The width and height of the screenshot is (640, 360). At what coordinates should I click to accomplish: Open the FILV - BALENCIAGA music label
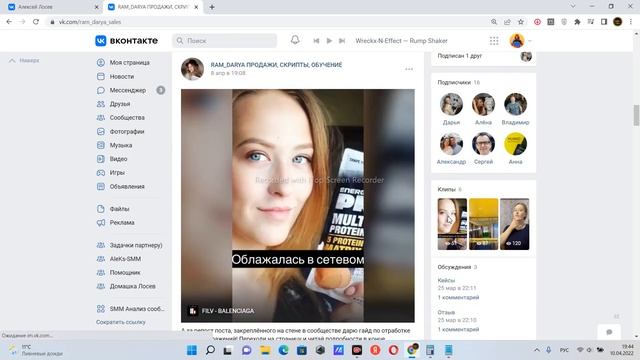pos(228,311)
